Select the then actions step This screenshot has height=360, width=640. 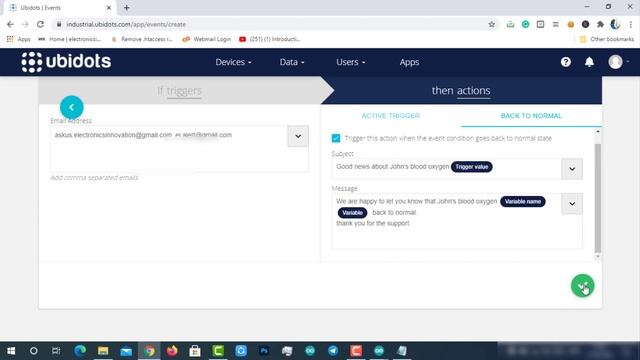click(x=461, y=91)
